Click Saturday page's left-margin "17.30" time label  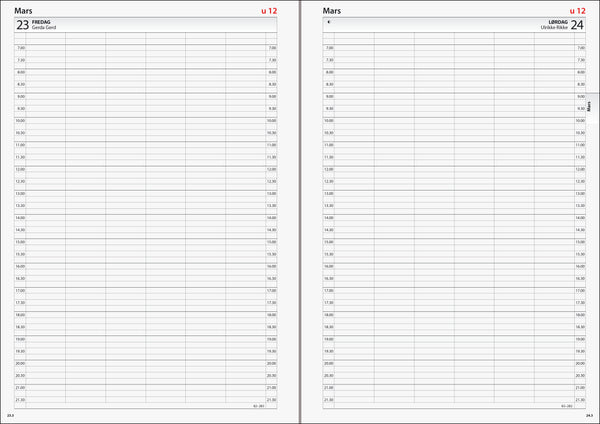click(x=329, y=303)
